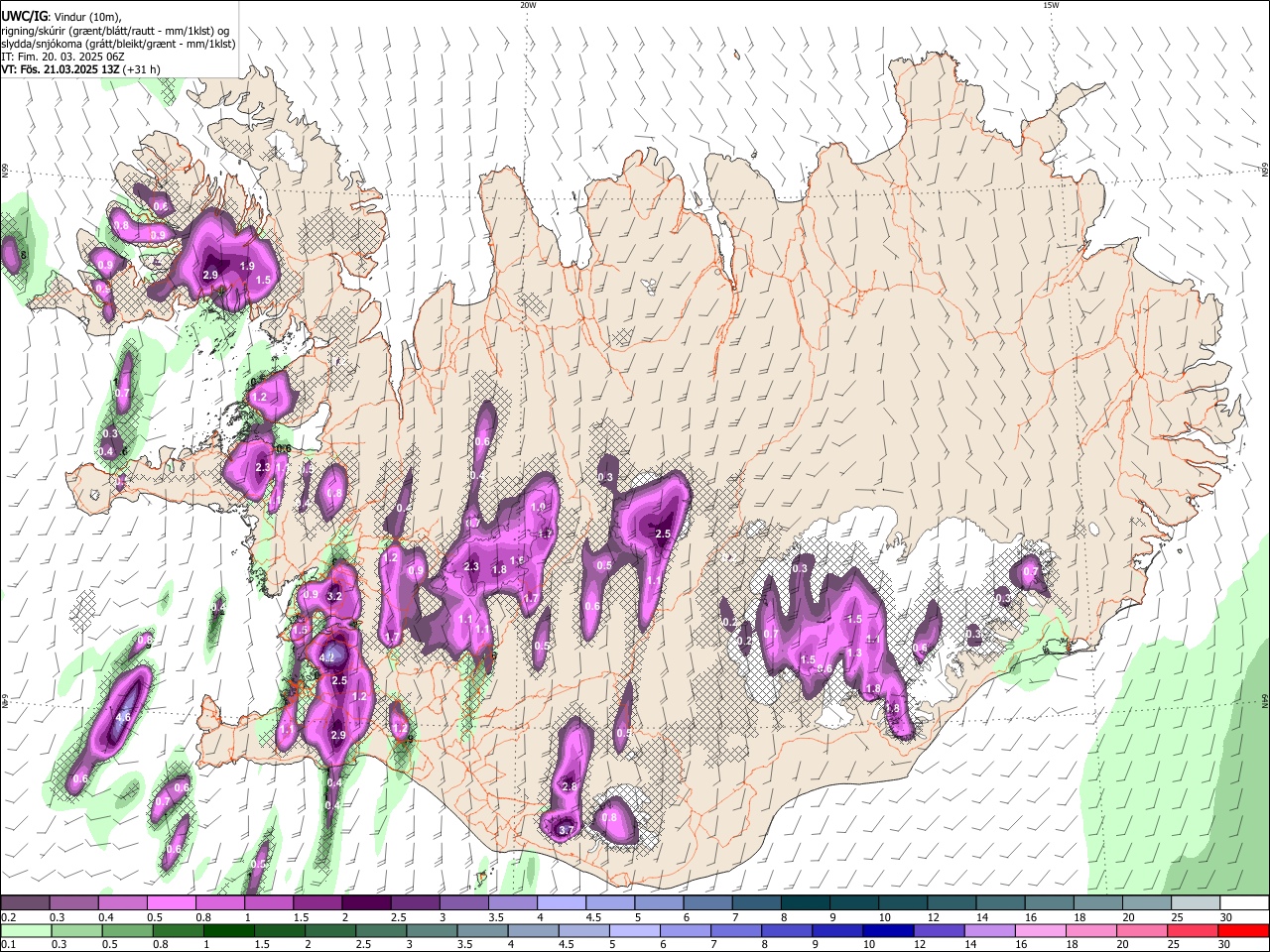Pick the rain scale swatch between 0.8 and 1

179,930
